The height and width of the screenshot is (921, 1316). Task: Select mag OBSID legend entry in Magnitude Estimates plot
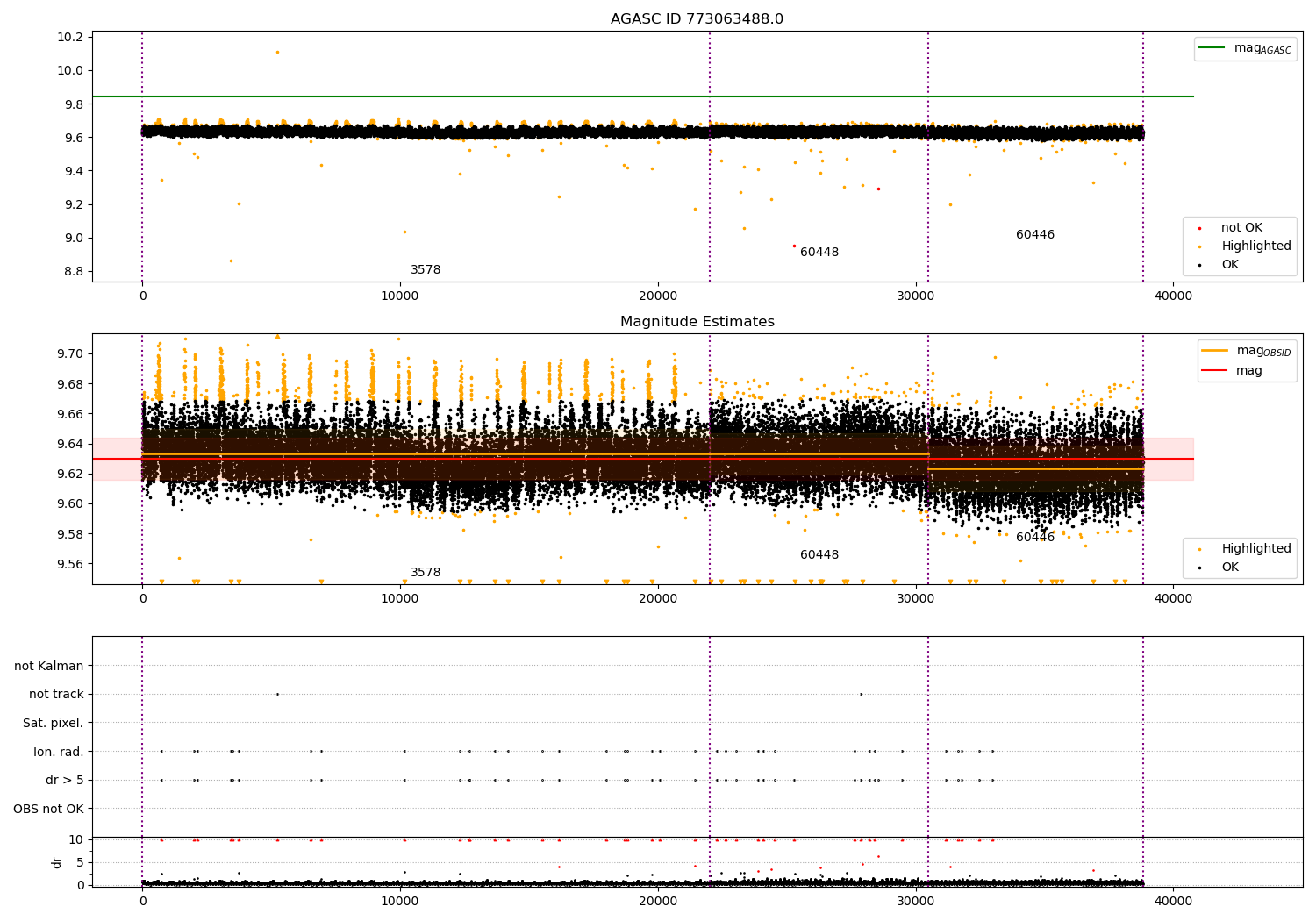point(1247,351)
